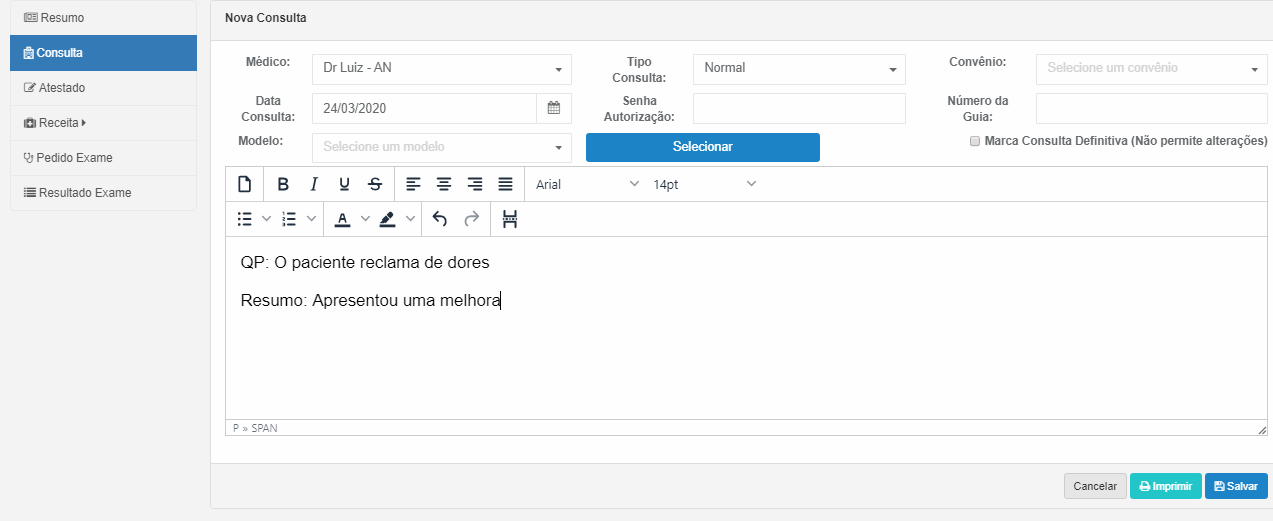Click the new document icon

(x=244, y=184)
